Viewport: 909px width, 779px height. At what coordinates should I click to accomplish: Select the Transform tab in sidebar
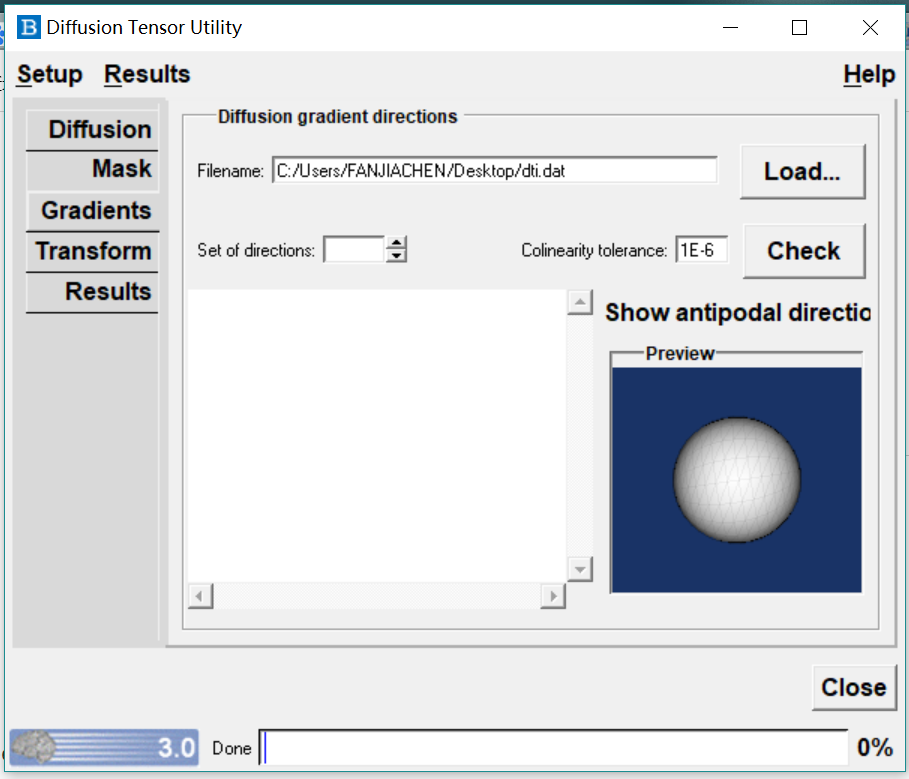(93, 251)
